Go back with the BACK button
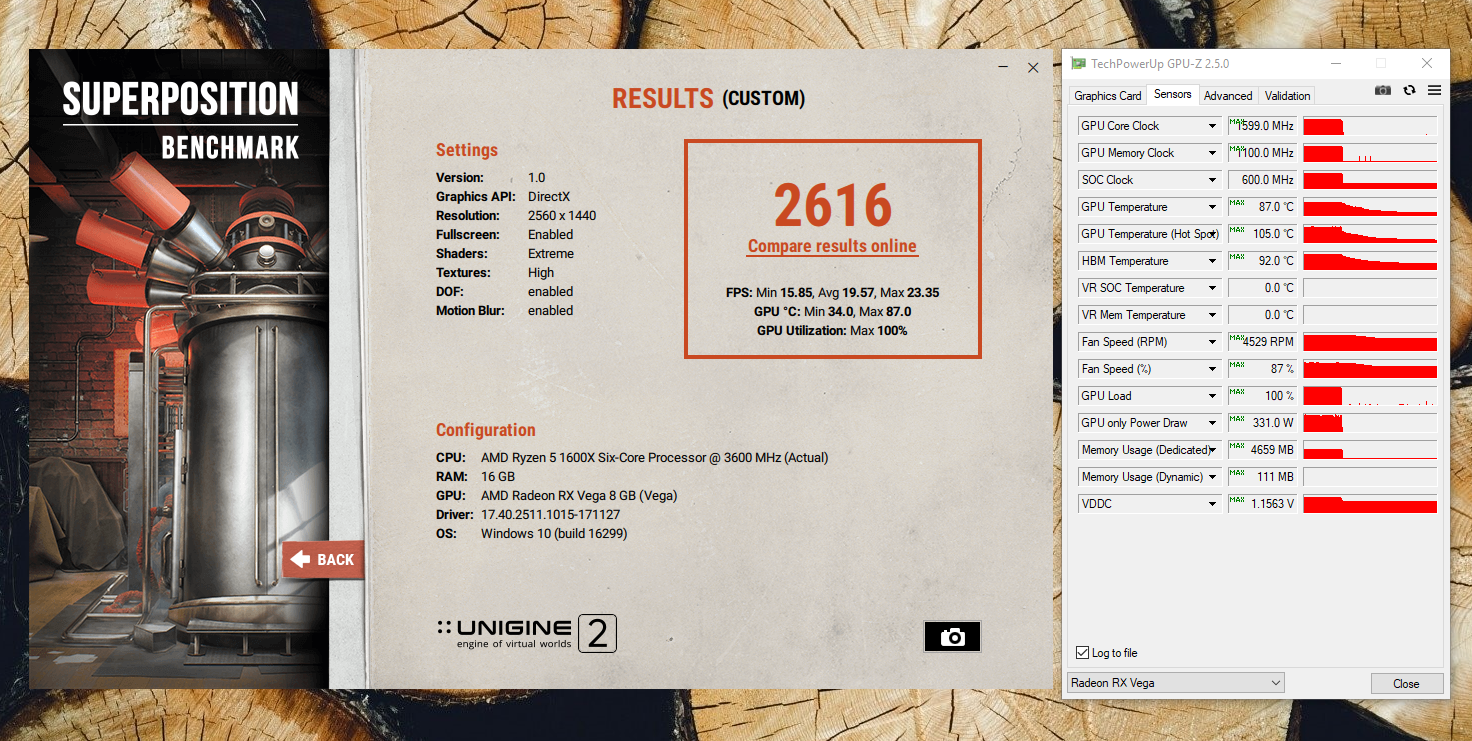Screen dimensions: 1472x741 point(323,560)
